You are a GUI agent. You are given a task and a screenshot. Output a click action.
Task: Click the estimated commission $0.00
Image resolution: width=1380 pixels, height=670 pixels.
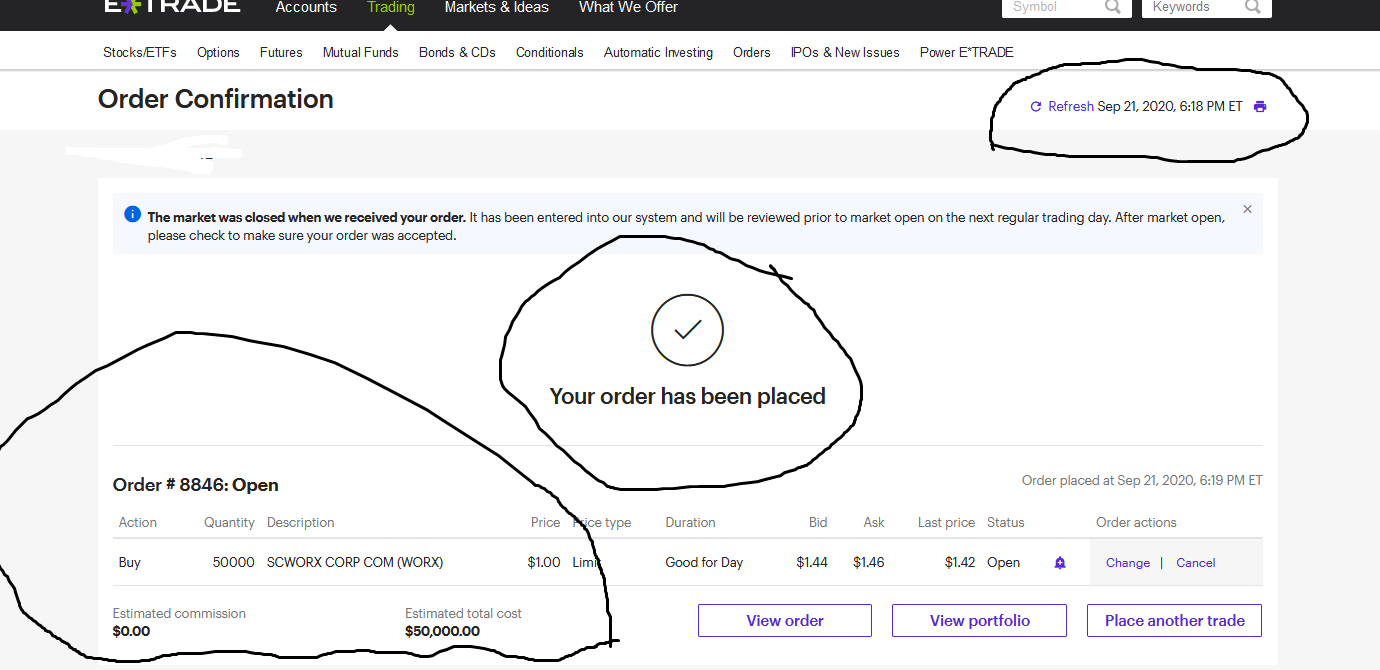coord(132,631)
